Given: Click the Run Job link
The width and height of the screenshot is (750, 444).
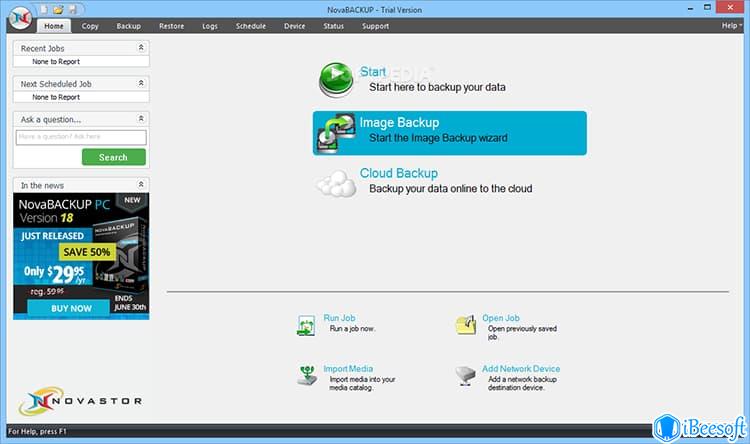Looking at the screenshot, I should 339,318.
